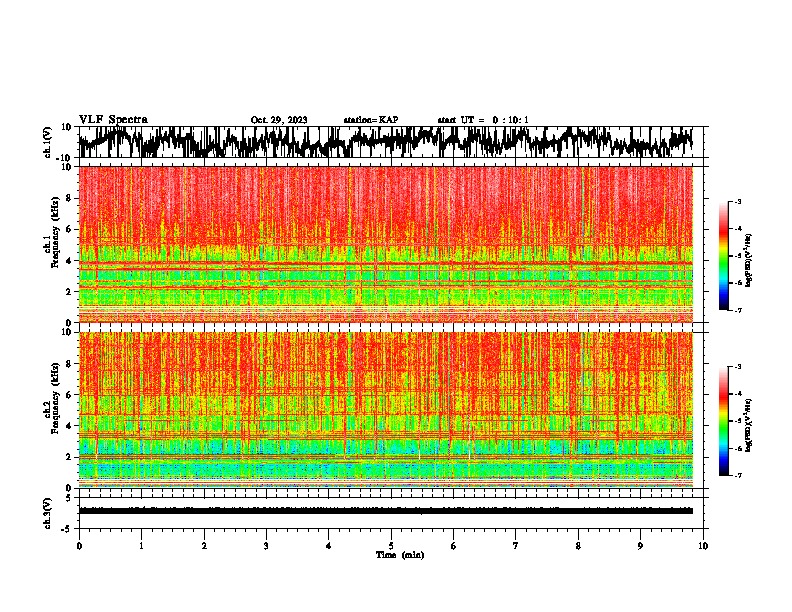Click the ch.2 'Frequency (kHz)' axis label

(x=56, y=398)
